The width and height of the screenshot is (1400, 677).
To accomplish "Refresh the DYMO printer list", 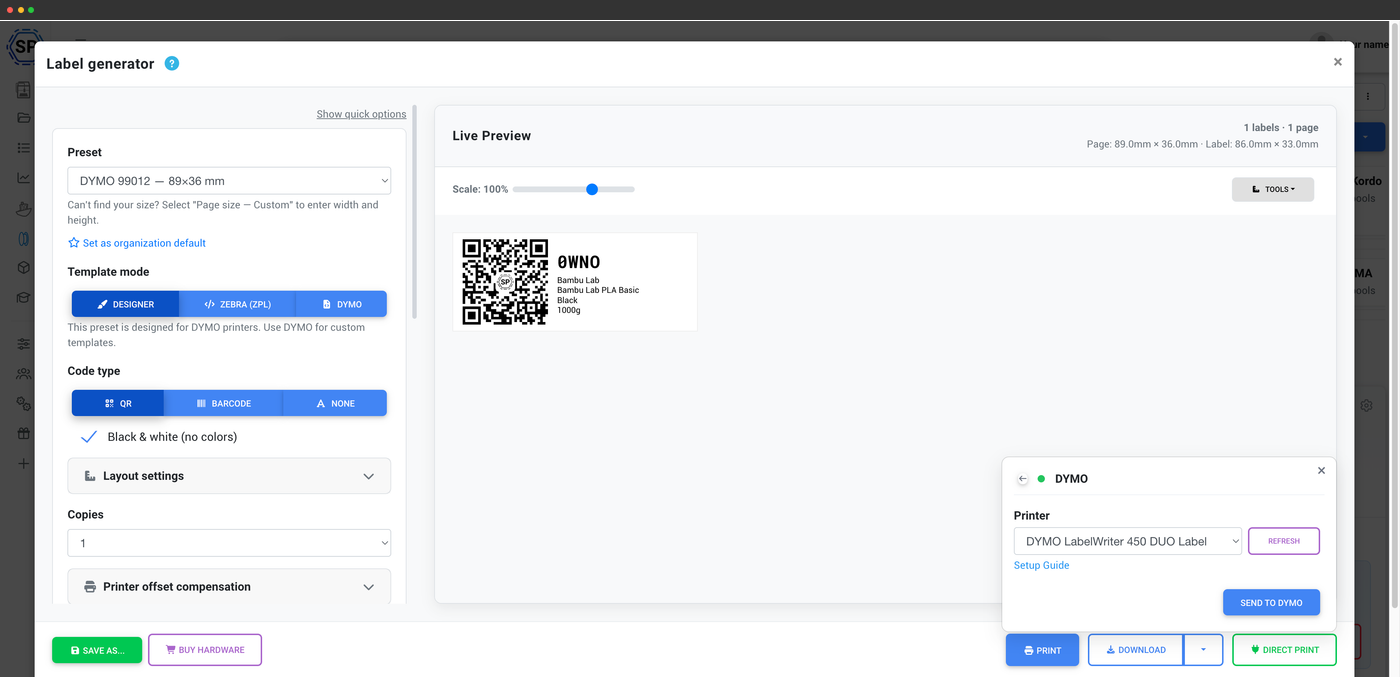I will (1284, 541).
